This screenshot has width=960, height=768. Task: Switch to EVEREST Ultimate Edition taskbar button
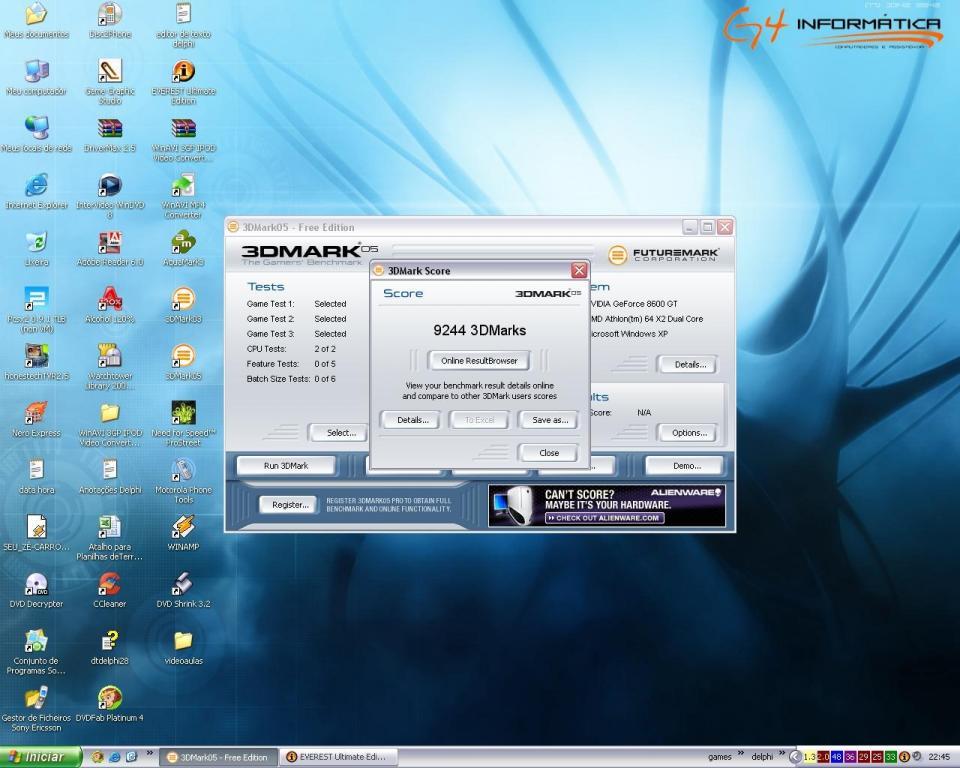point(338,758)
